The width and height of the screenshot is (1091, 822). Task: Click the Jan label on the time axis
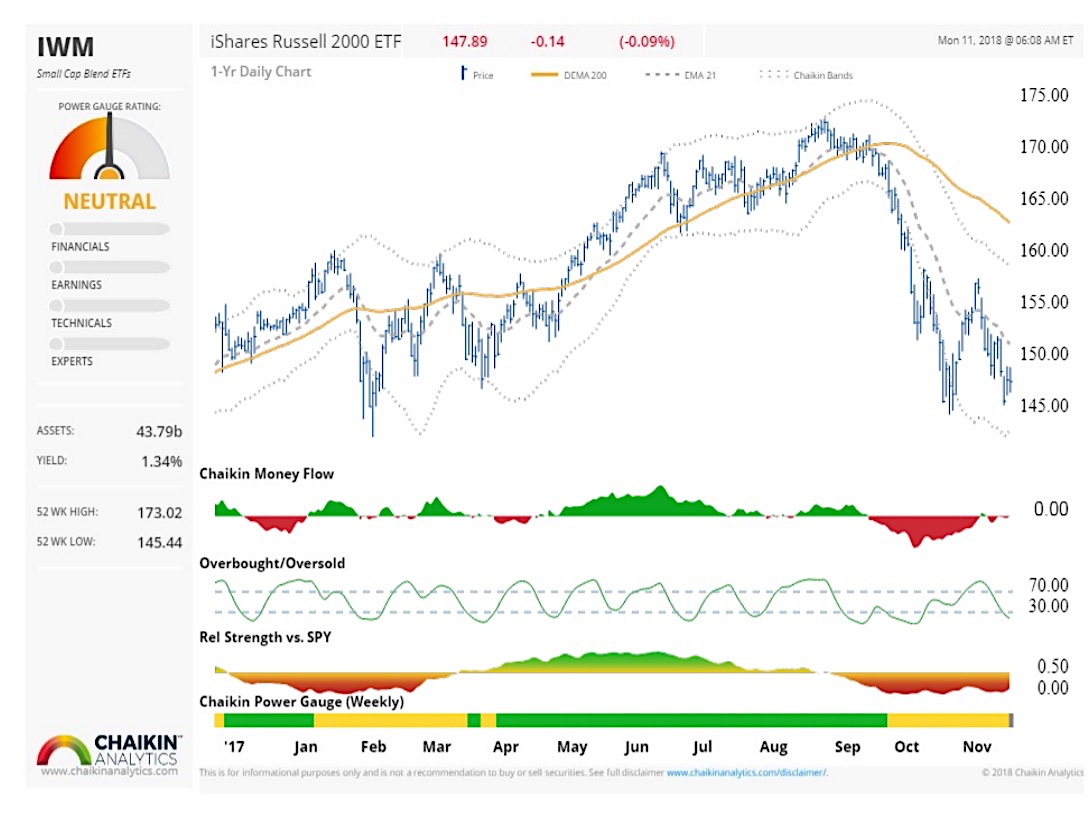pos(305,748)
